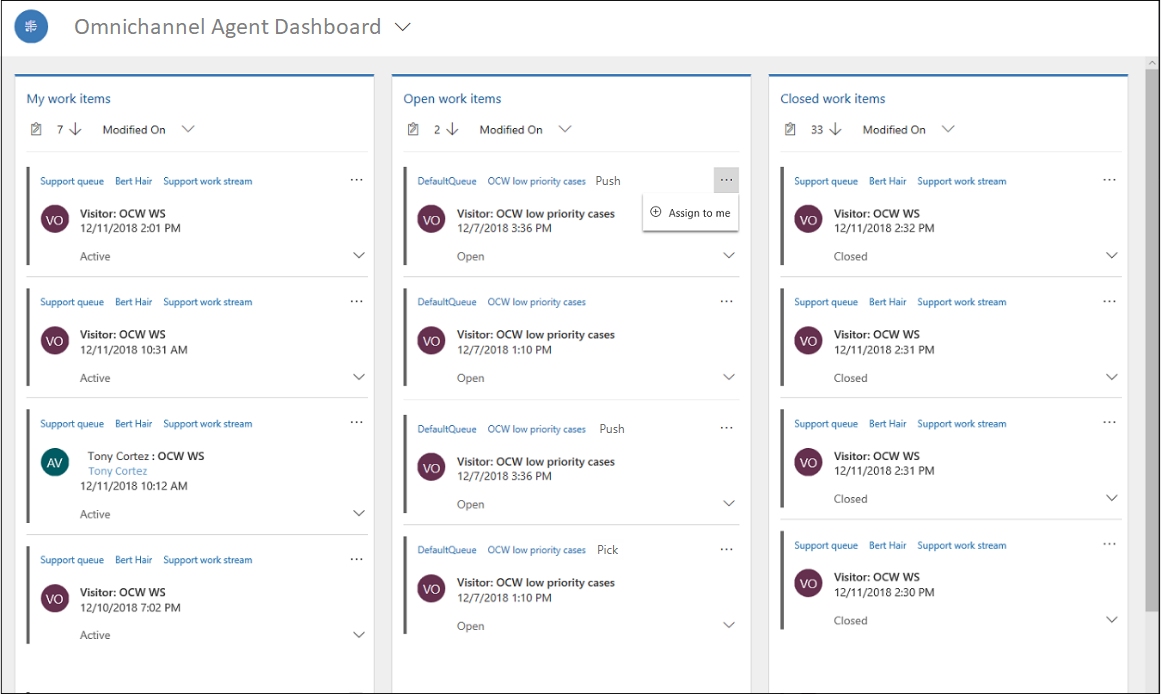This screenshot has height=694, width=1161.
Task: Open the Tony Cortez contact link
Action: (117, 471)
